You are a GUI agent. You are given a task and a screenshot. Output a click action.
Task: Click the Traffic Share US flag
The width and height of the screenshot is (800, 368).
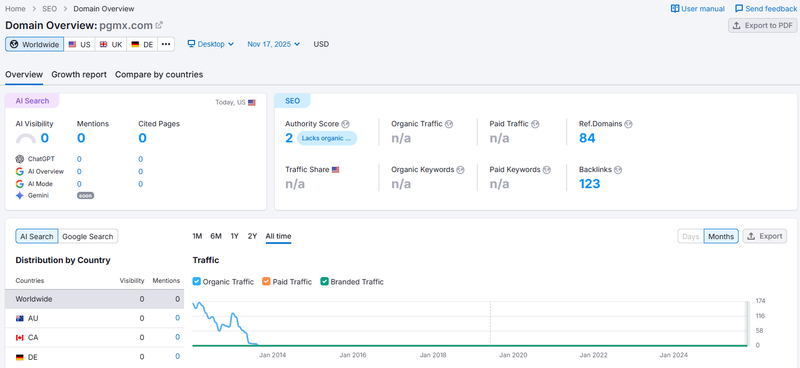coord(336,169)
